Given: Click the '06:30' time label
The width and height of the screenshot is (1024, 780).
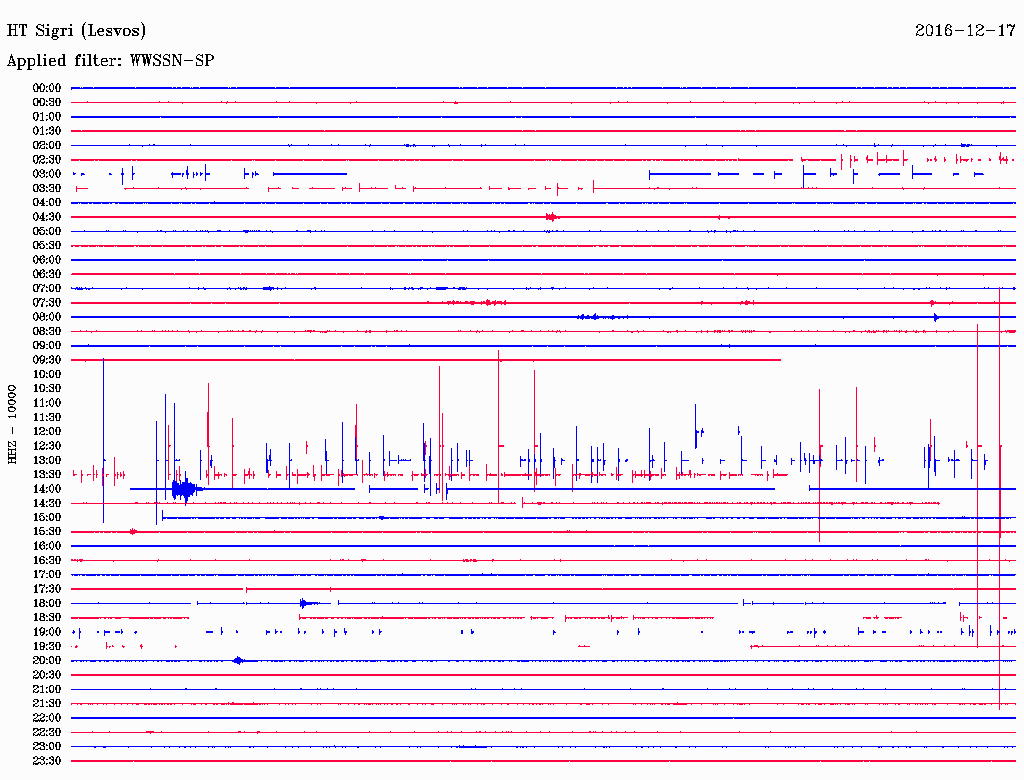Looking at the screenshot, I should [x=47, y=274].
